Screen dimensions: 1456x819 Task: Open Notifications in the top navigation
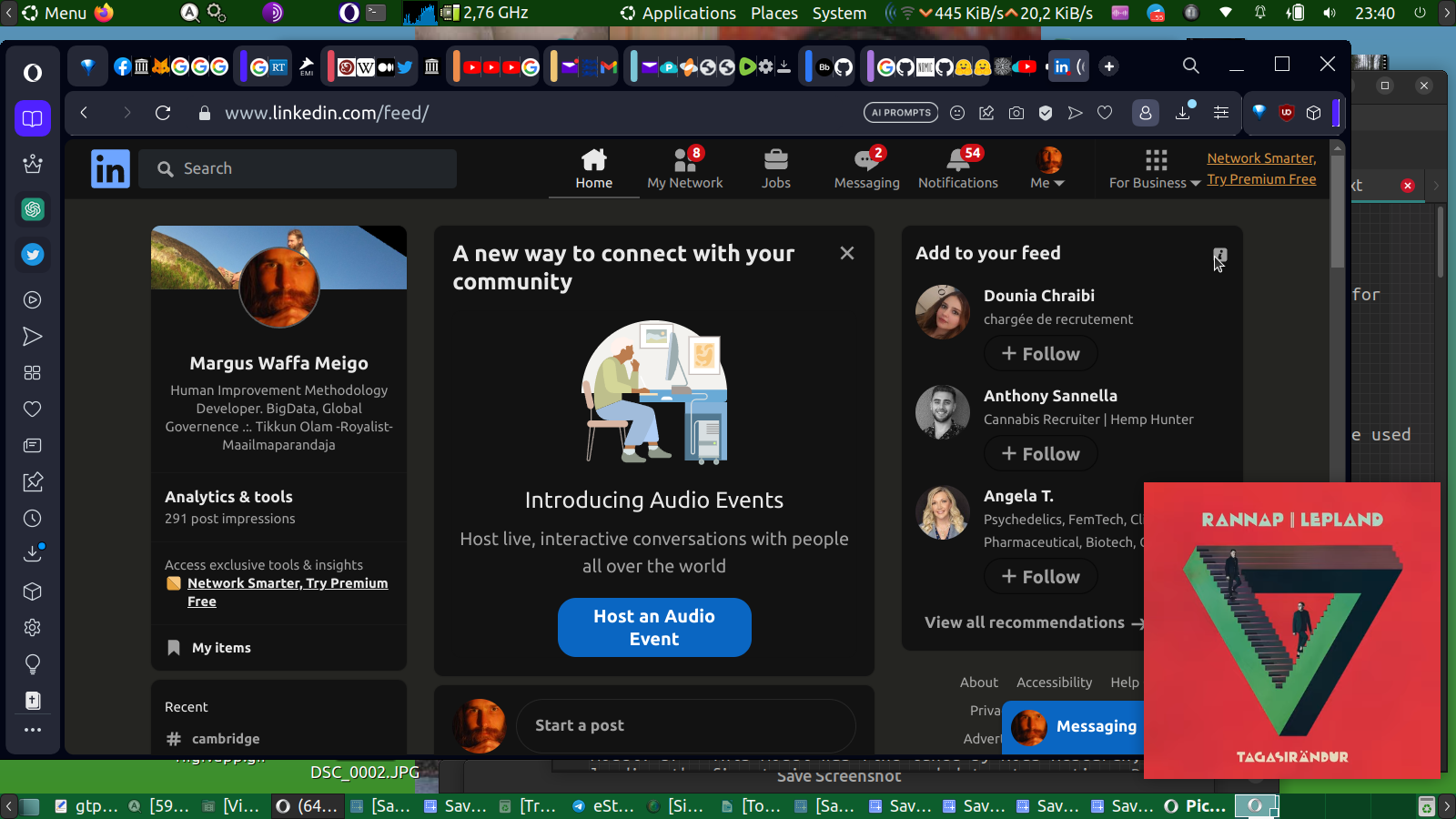[958, 168]
